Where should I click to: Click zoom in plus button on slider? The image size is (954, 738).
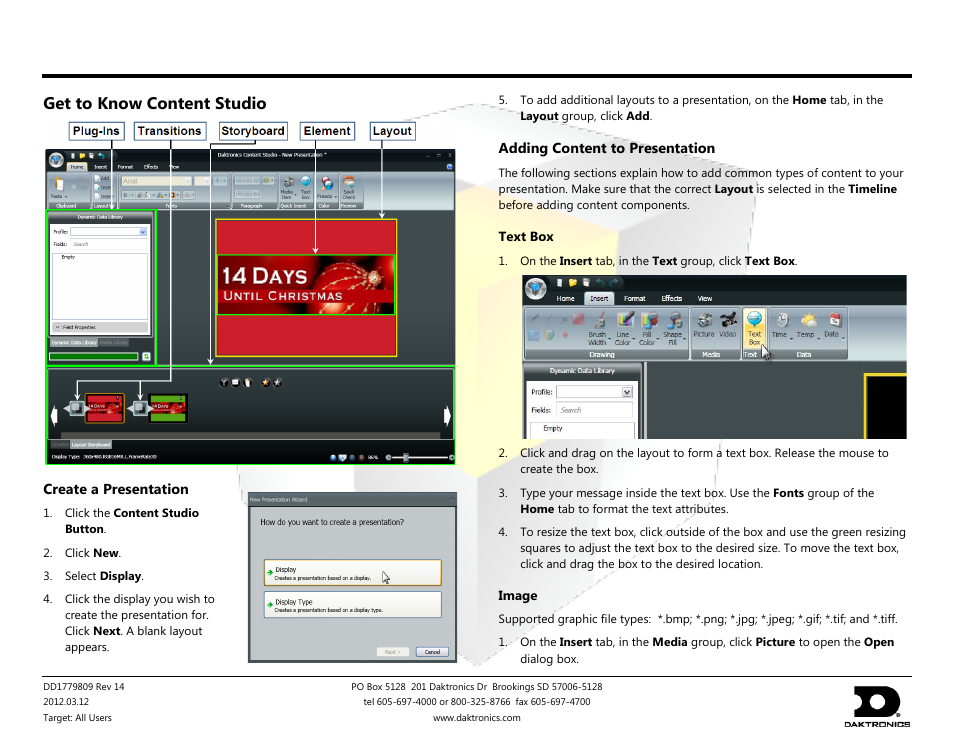click(x=451, y=457)
